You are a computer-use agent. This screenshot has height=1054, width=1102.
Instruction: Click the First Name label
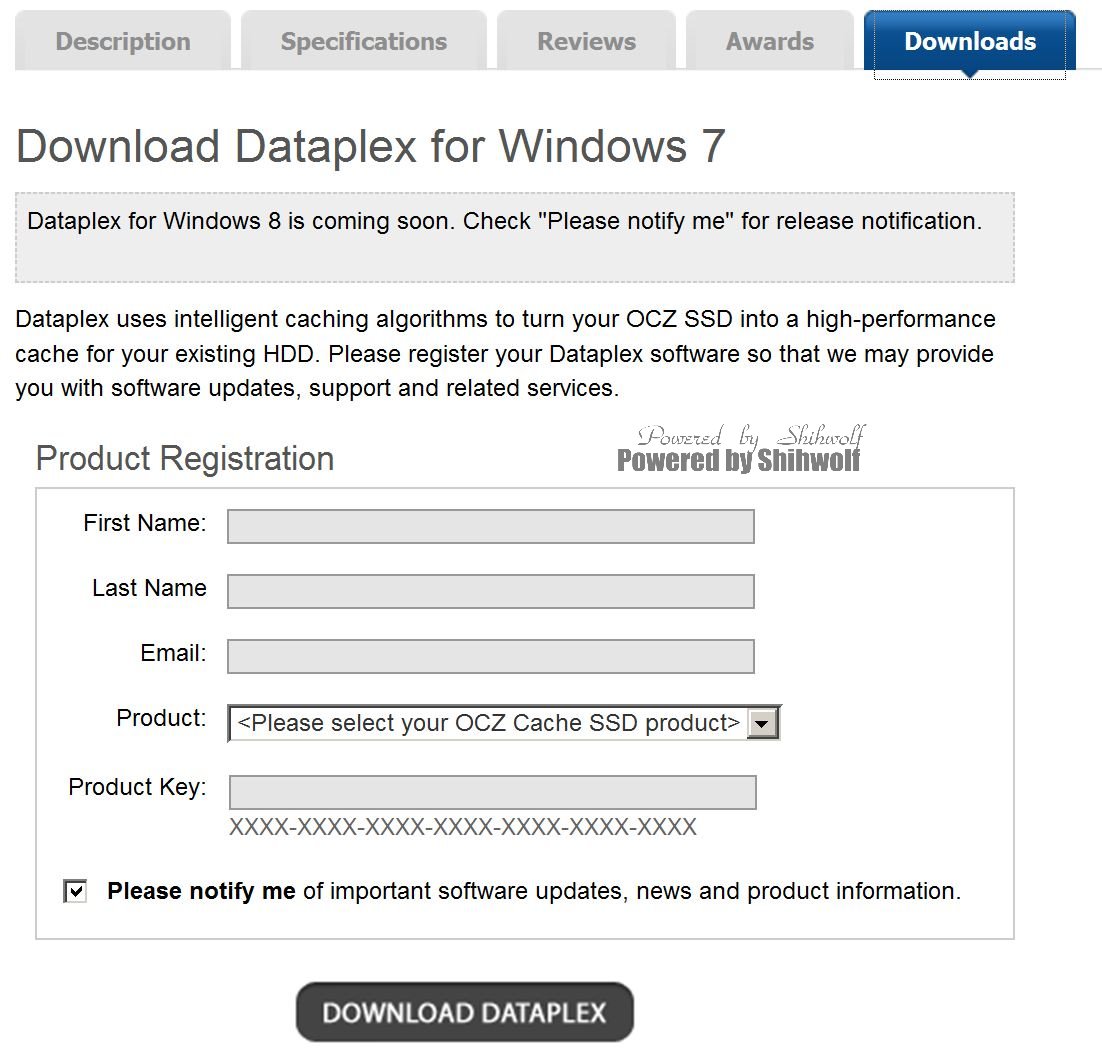(145, 523)
